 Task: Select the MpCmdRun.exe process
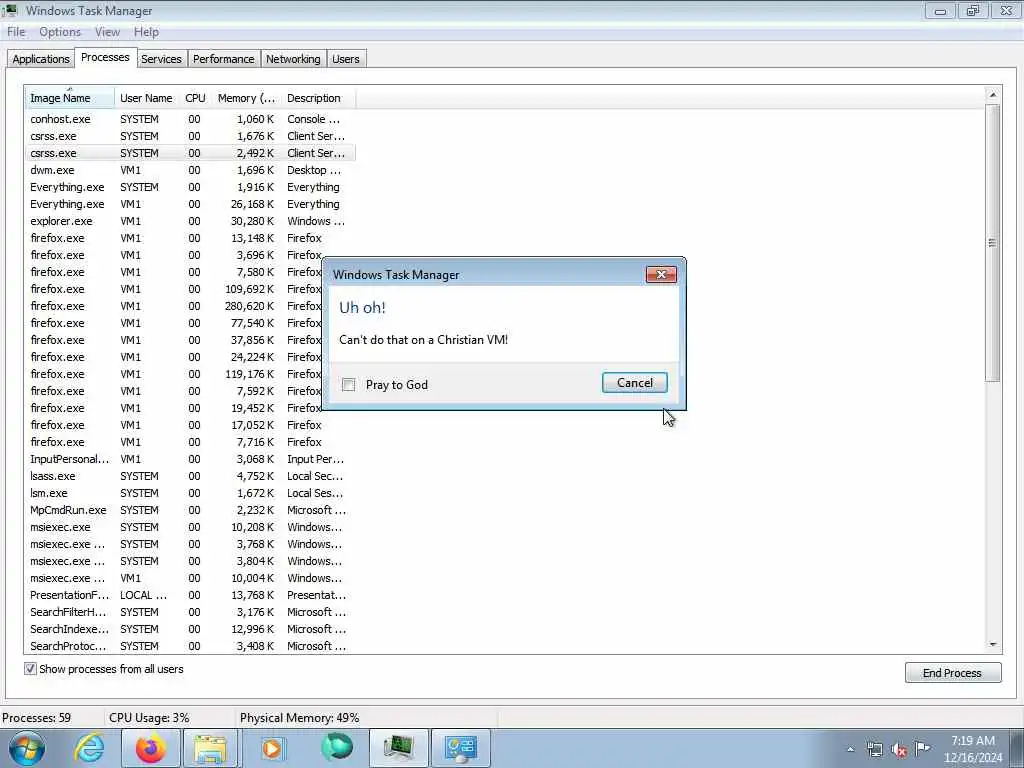(x=191, y=510)
